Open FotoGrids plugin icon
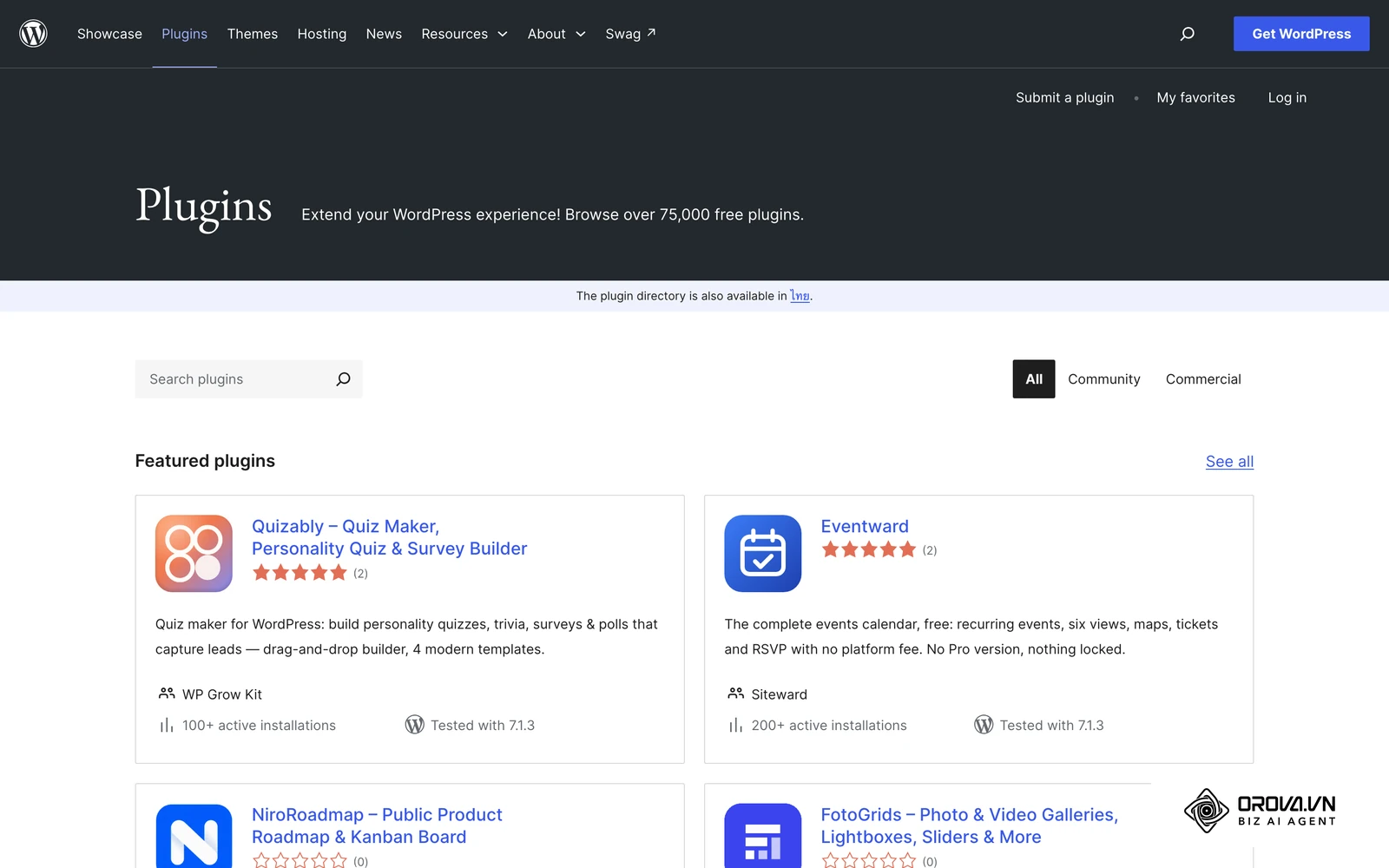1389x868 pixels. pos(763,836)
